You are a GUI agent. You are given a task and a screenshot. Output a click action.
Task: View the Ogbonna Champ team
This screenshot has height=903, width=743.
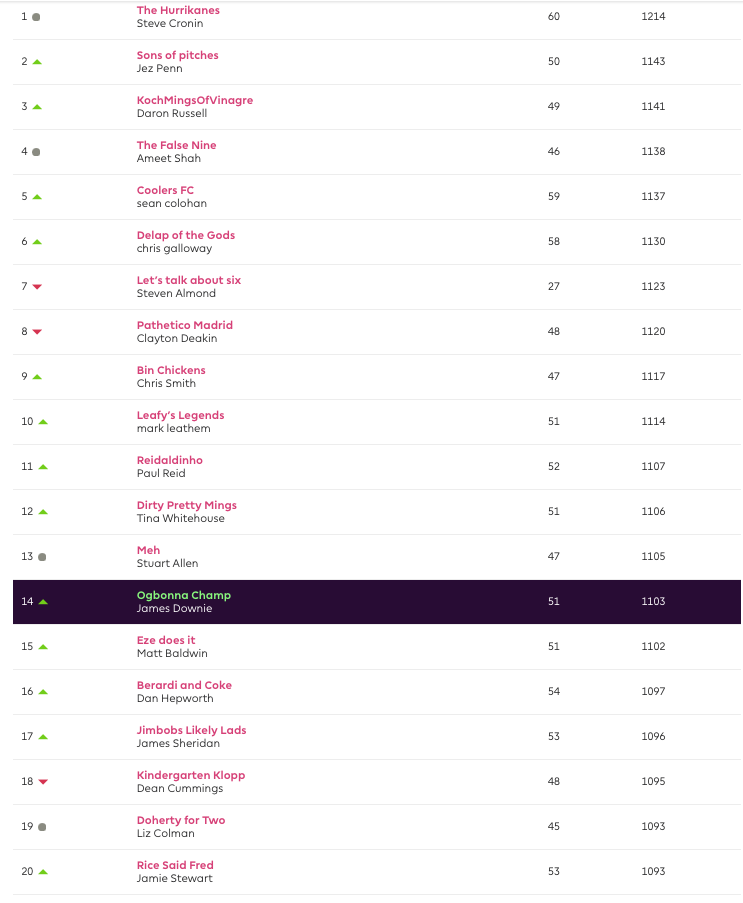click(184, 595)
